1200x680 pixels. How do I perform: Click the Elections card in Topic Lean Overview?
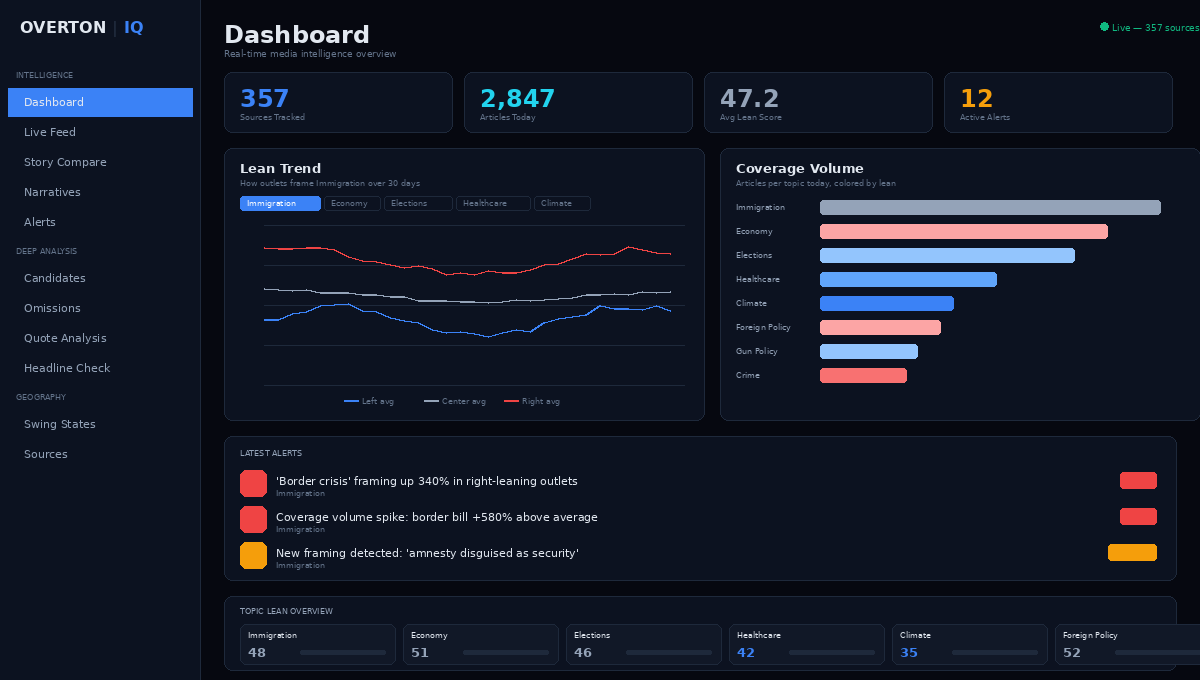pyautogui.click(x=643, y=644)
